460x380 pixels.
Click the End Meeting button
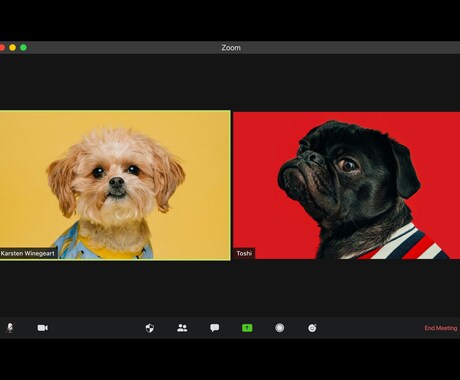(441, 328)
